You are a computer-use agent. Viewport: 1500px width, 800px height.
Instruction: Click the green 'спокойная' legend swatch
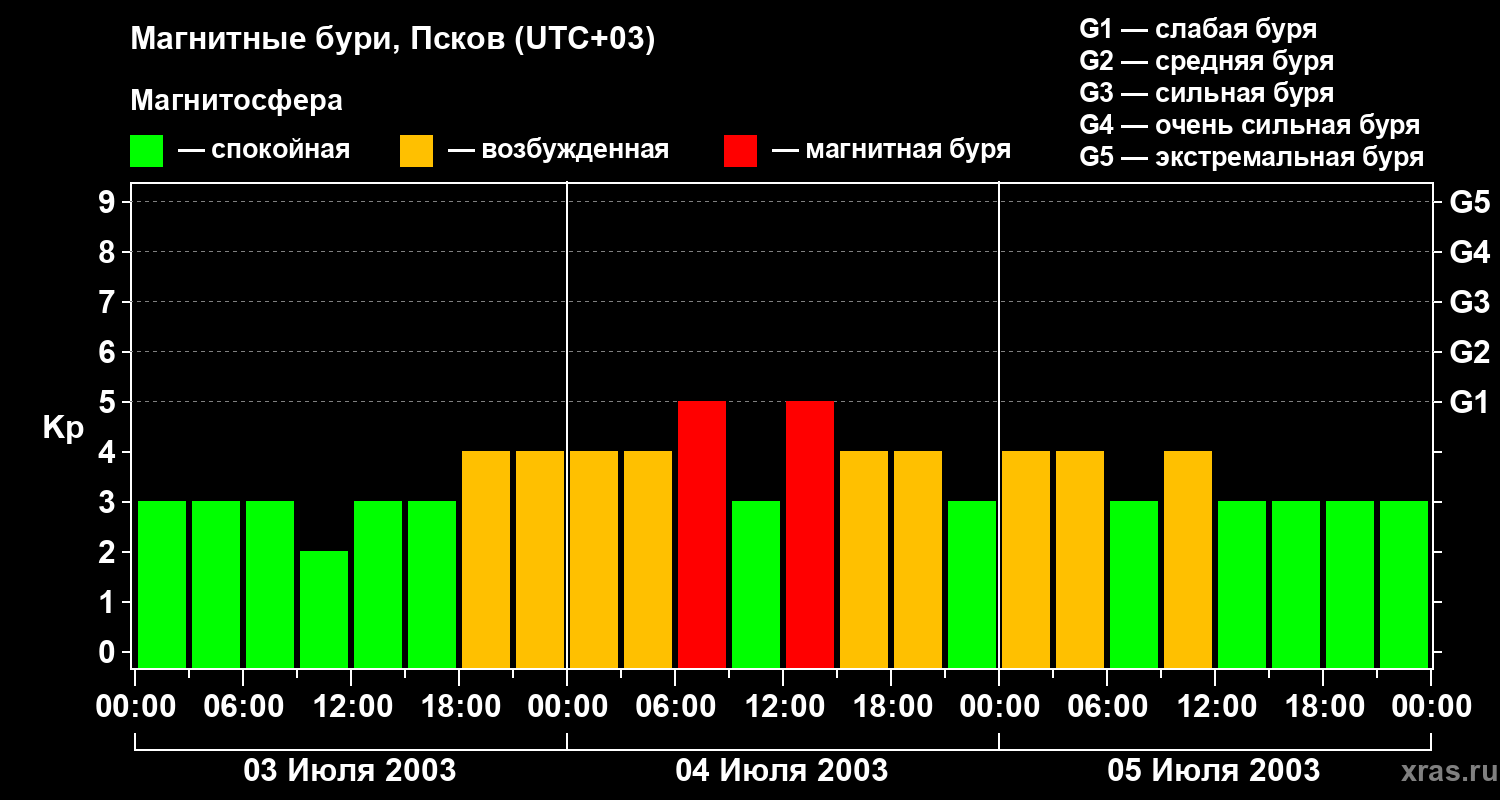[x=146, y=151]
